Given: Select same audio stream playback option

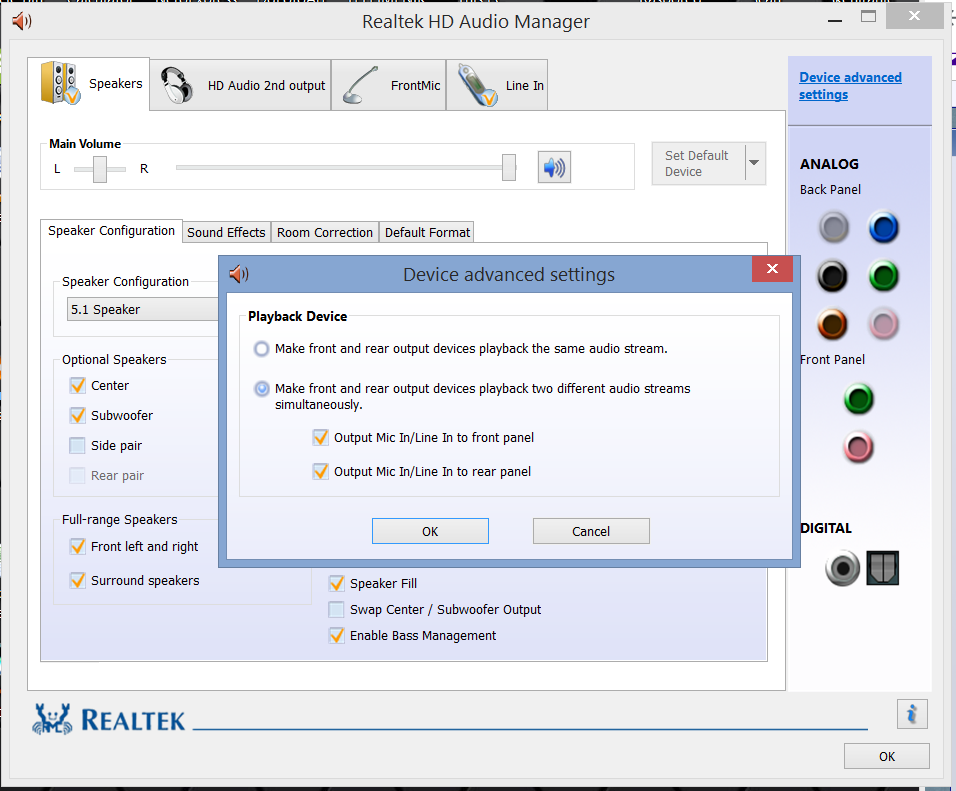Looking at the screenshot, I should (262, 349).
